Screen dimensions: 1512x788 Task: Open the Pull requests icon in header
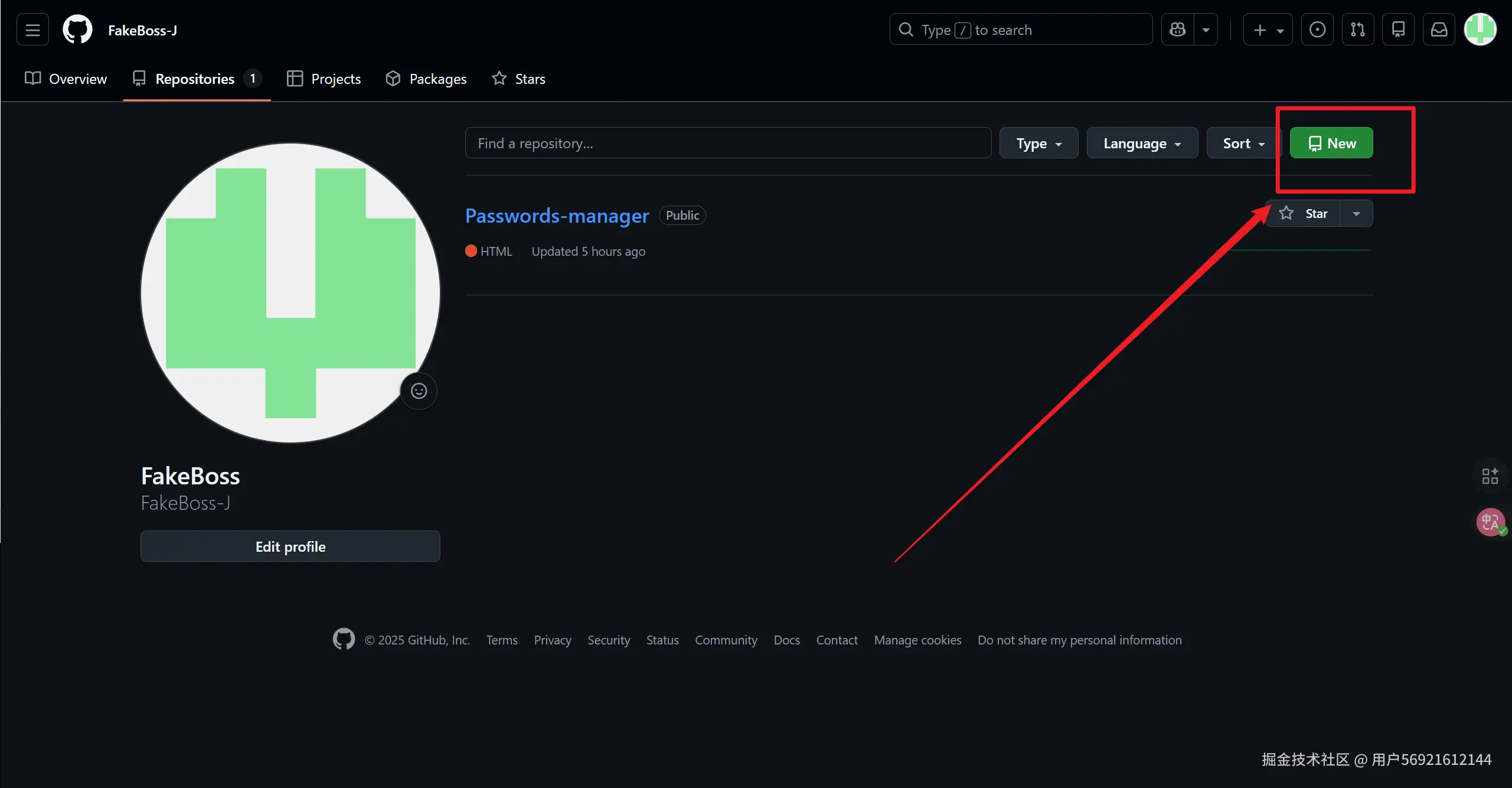pyautogui.click(x=1358, y=30)
